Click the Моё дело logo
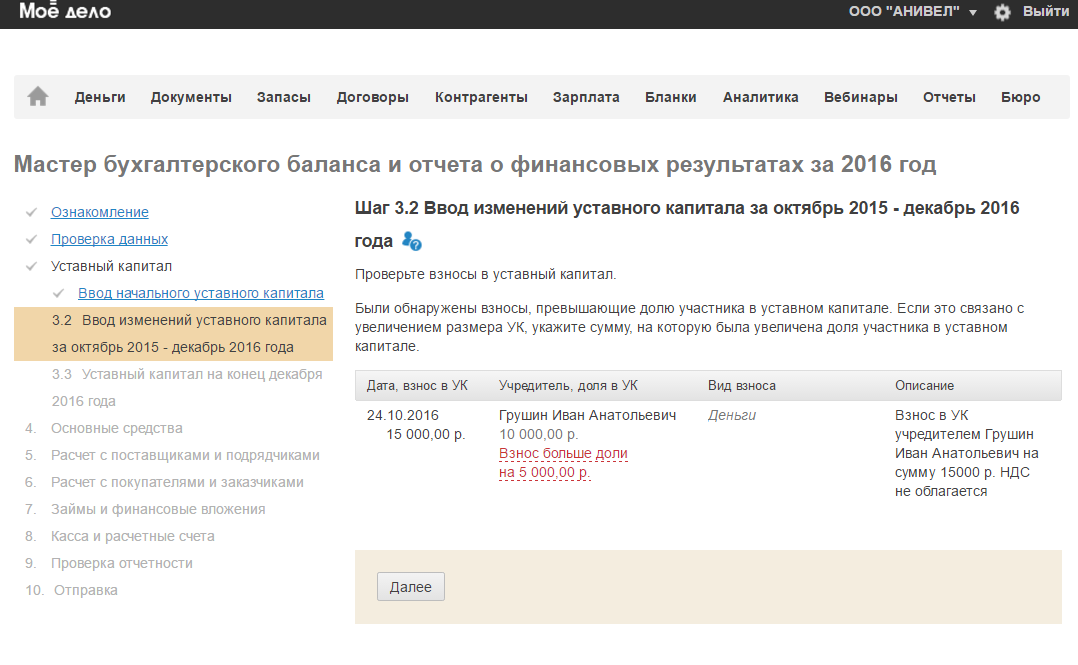The height and width of the screenshot is (665, 1078). pyautogui.click(x=65, y=10)
